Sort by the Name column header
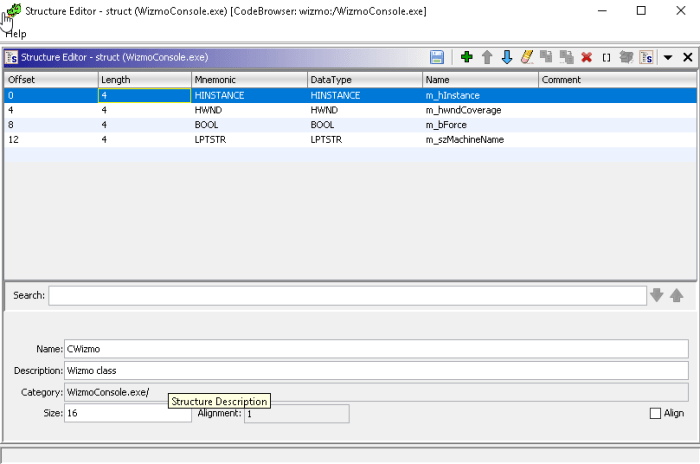The height and width of the screenshot is (464, 700). tap(480, 80)
